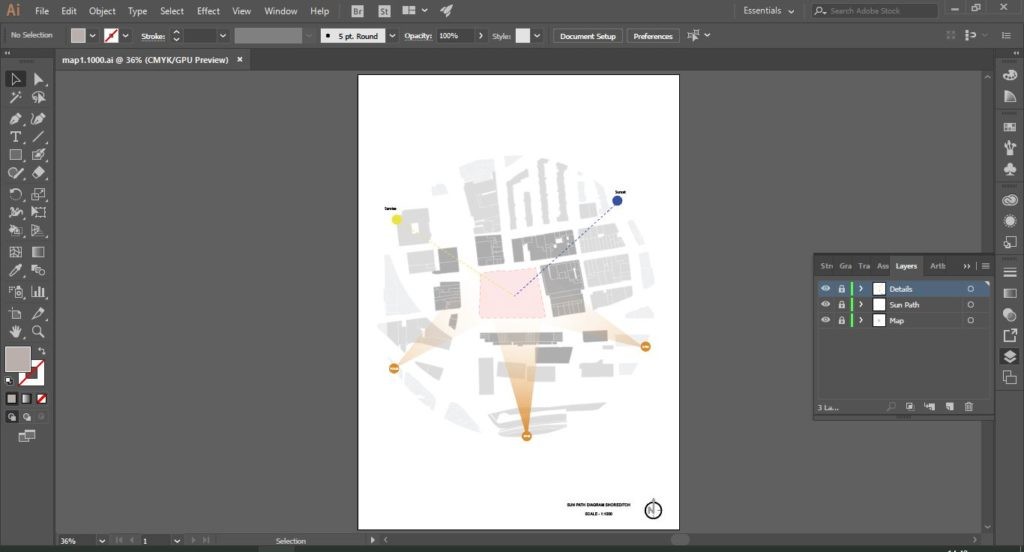Click the Opacity label link

(x=417, y=36)
